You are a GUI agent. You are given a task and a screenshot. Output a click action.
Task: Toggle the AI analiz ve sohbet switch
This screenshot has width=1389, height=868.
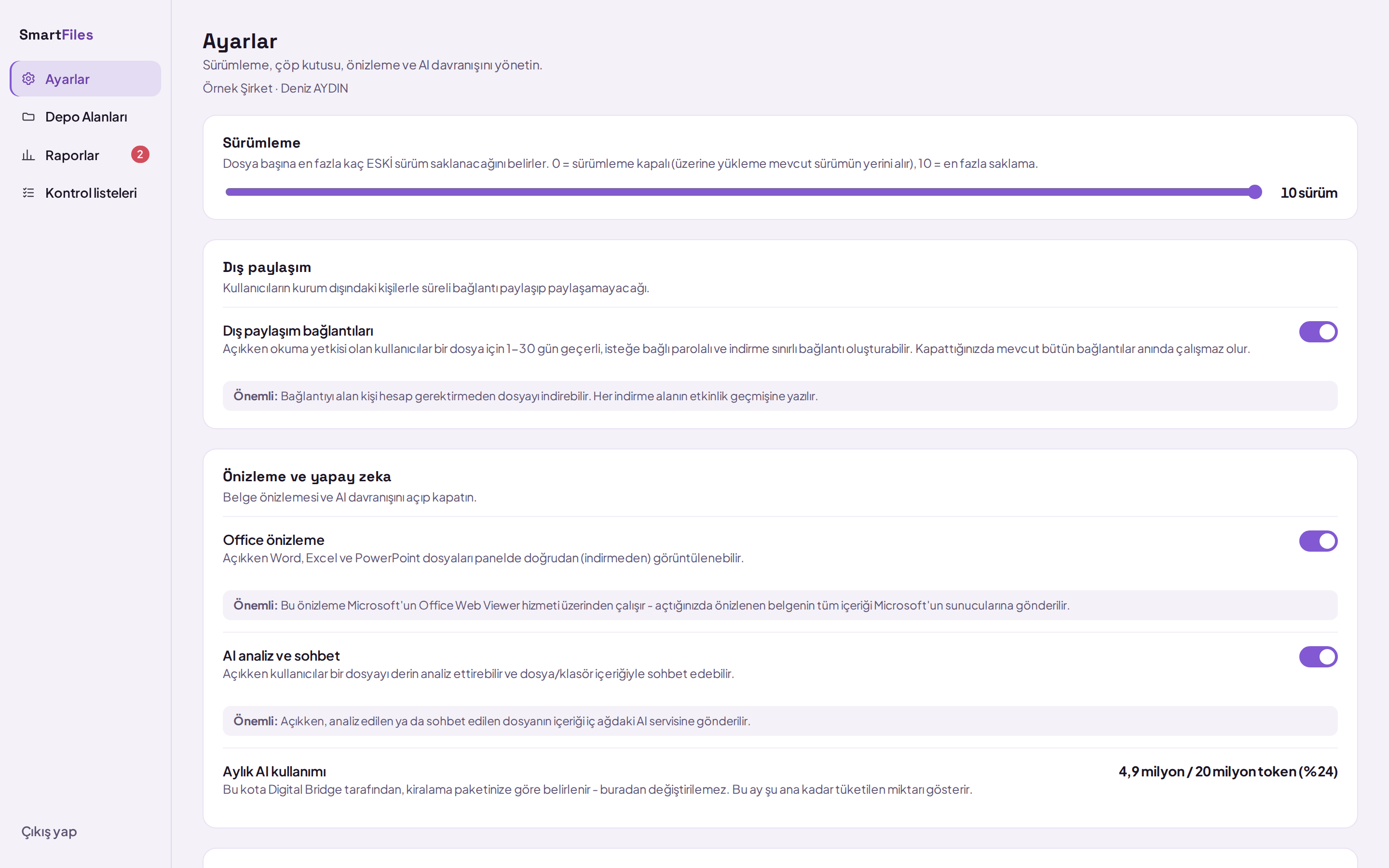click(1319, 657)
